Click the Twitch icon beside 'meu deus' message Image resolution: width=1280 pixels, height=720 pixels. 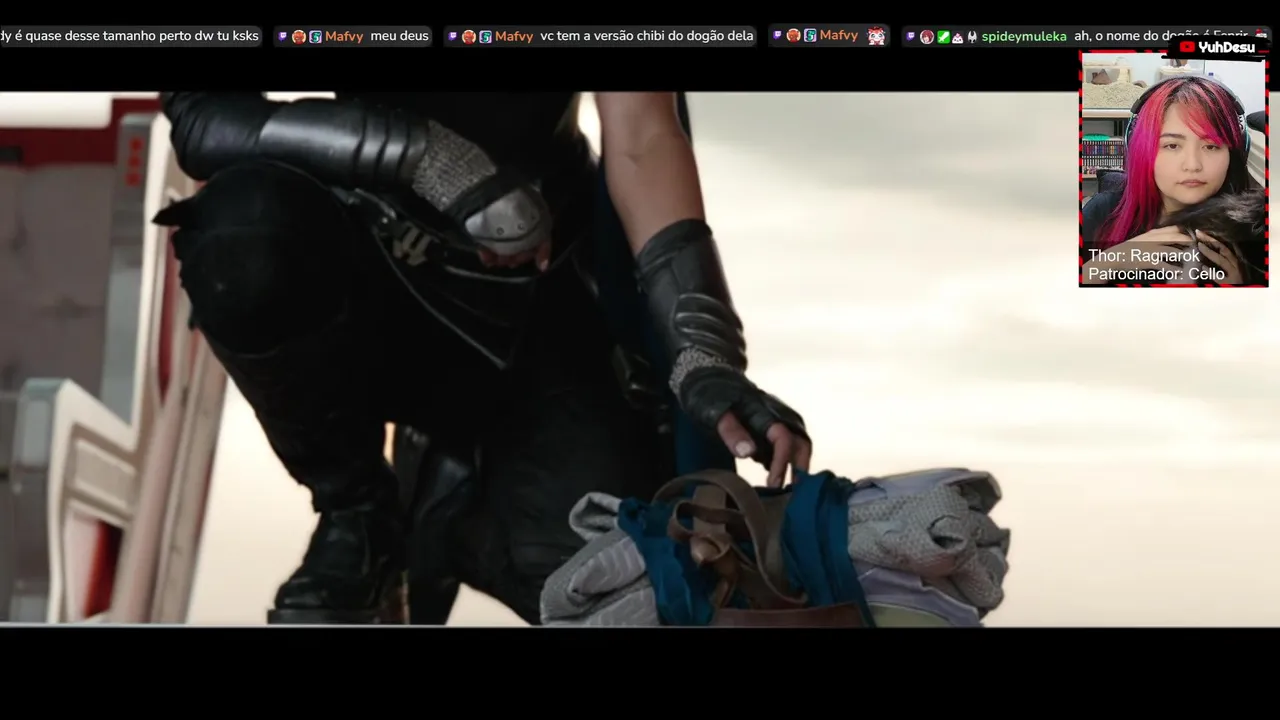283,36
